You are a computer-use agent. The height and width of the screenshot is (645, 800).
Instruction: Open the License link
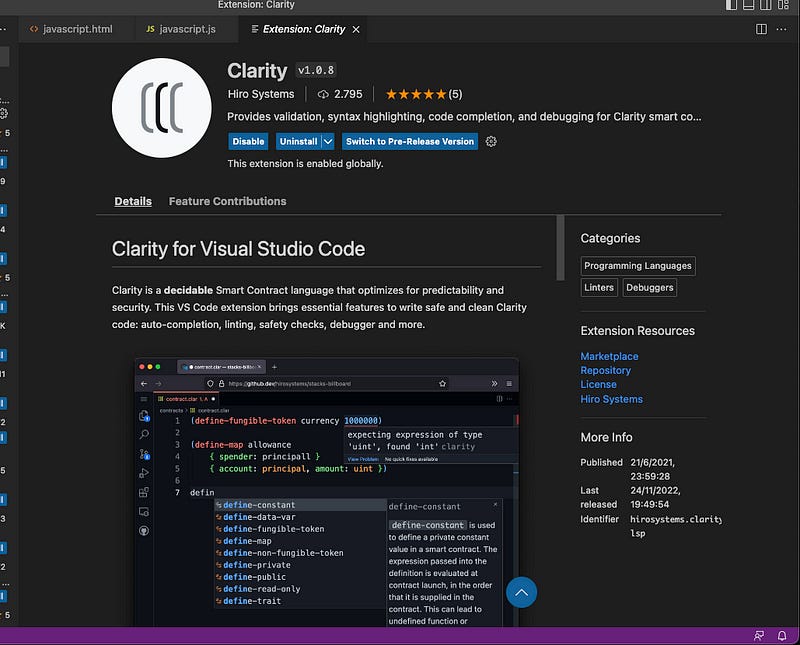pos(598,384)
